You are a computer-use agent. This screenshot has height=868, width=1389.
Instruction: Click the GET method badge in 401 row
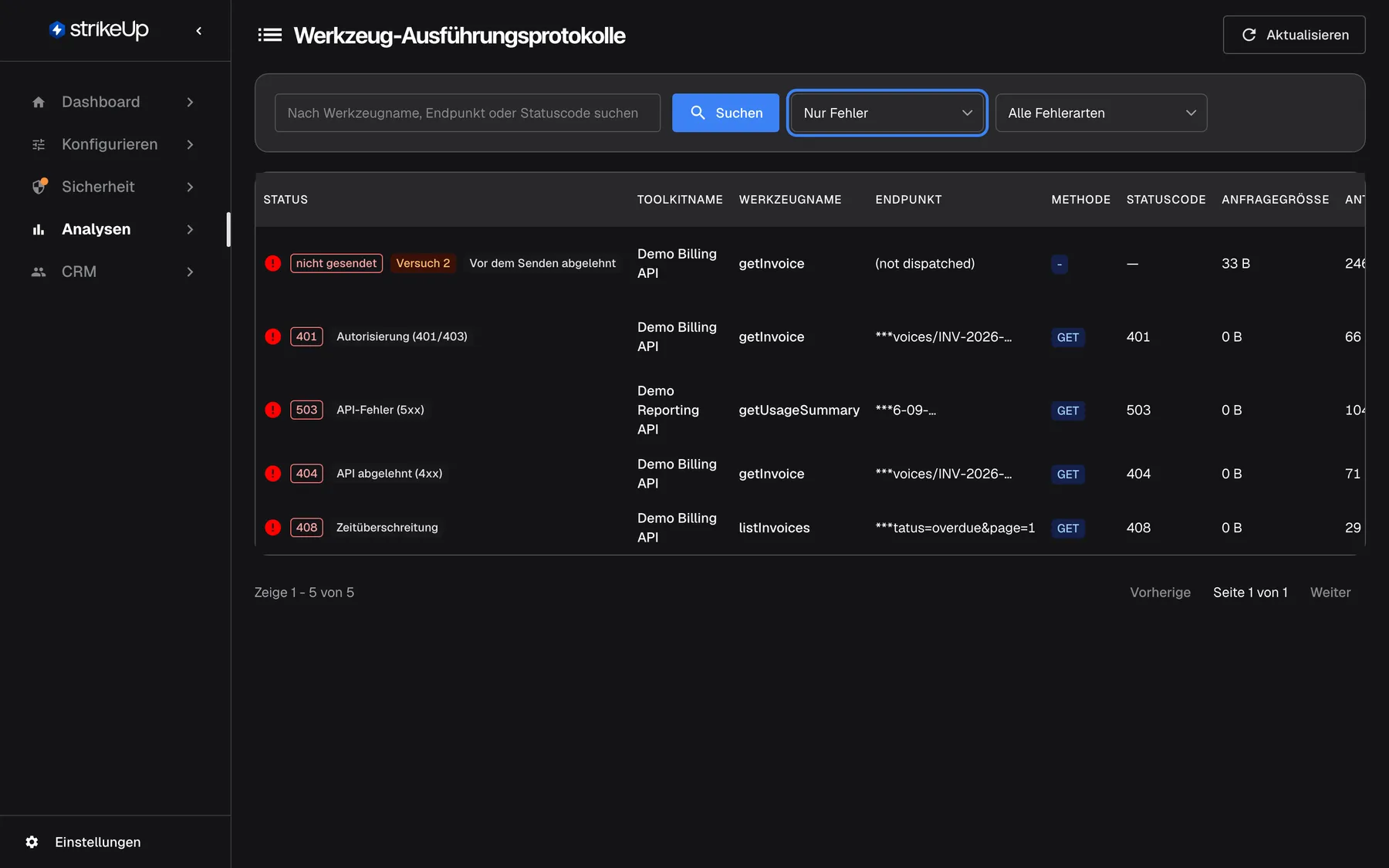click(1068, 337)
